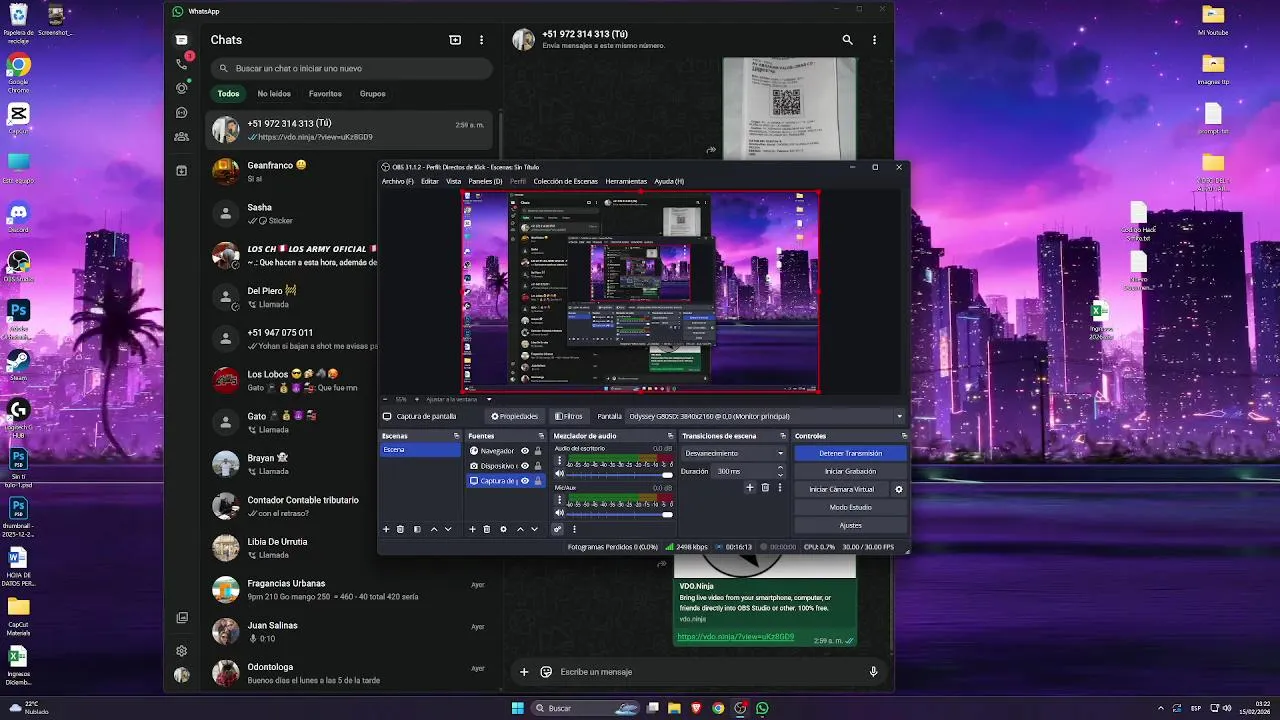
Task: Toggle visibility of Captura de pantalla source
Action: click(525, 481)
